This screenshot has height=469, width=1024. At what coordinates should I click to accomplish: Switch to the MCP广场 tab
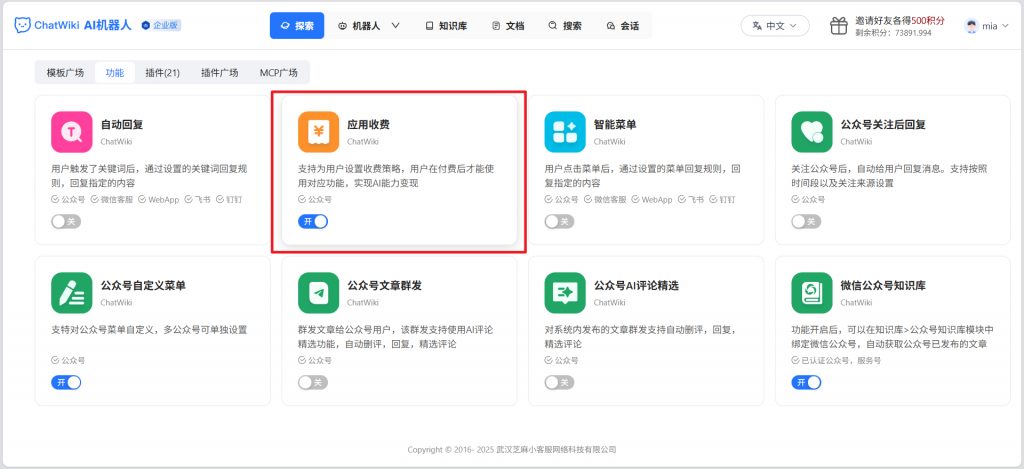278,73
